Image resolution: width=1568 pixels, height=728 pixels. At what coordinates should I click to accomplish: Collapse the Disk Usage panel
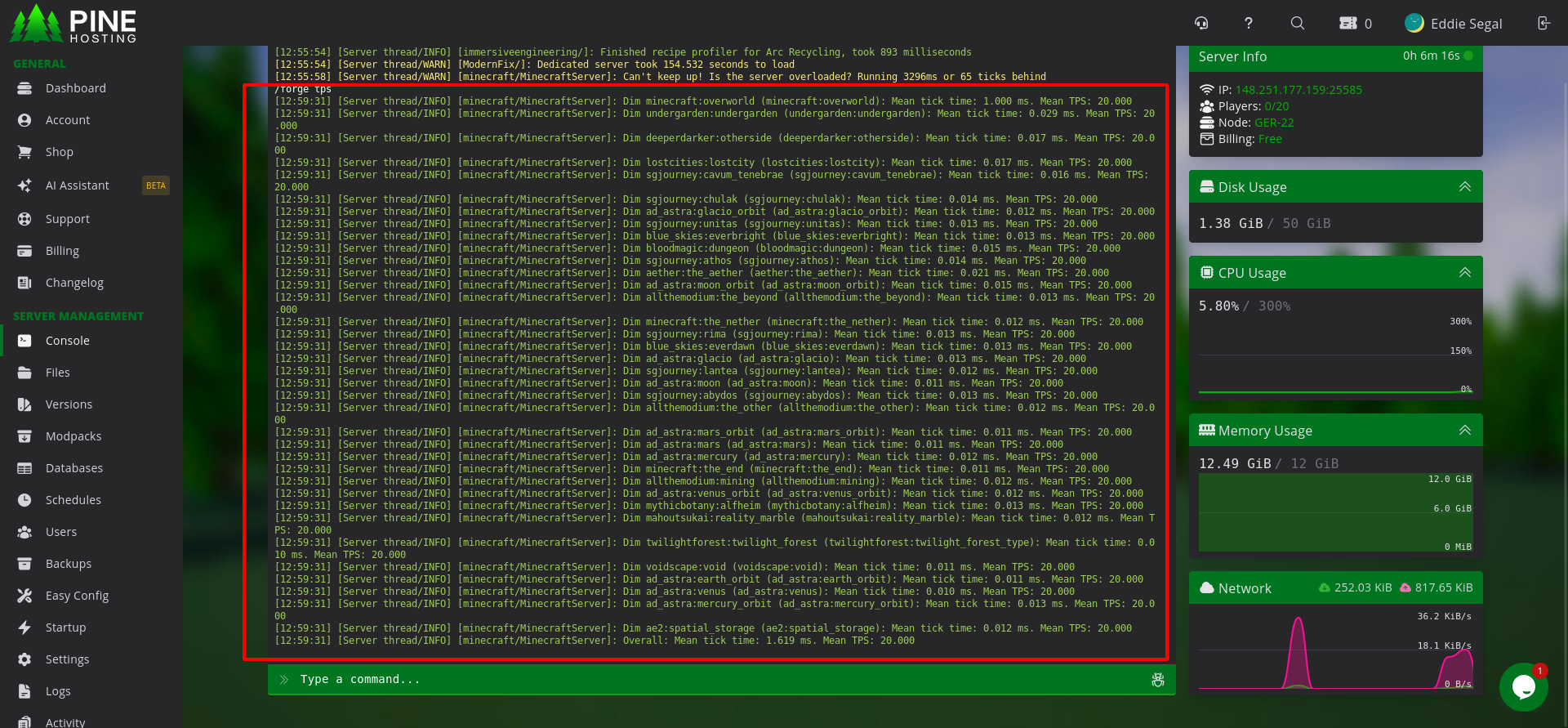pyautogui.click(x=1465, y=187)
